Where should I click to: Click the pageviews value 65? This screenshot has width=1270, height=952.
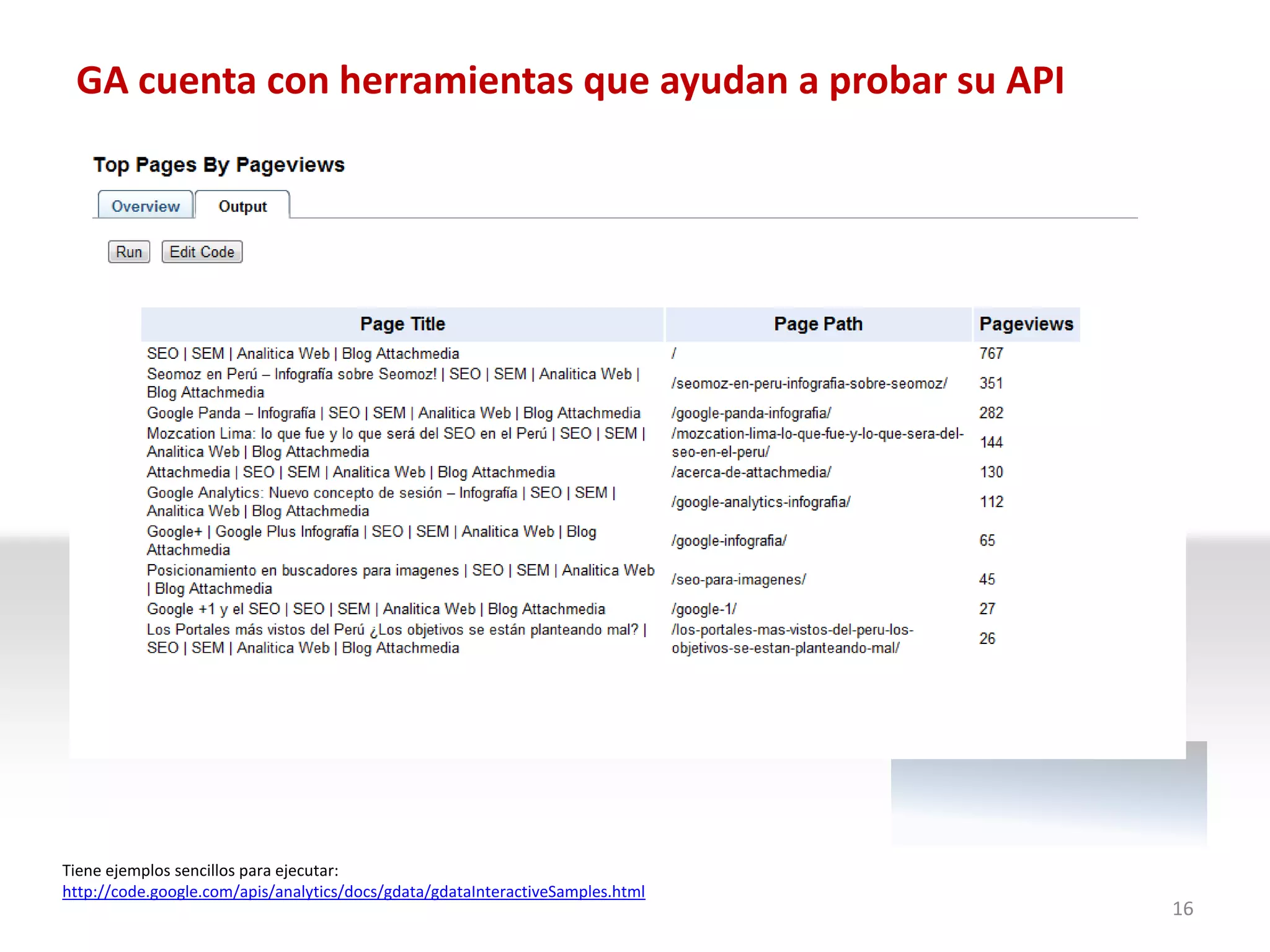tap(987, 540)
